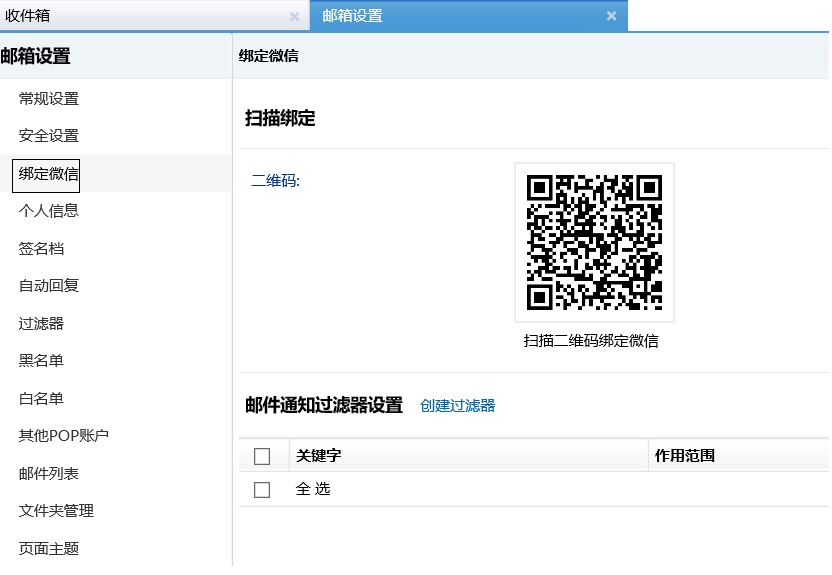Screen dimensions: 832x575
Task: Click the 创建过滤器 link
Action: (457, 406)
